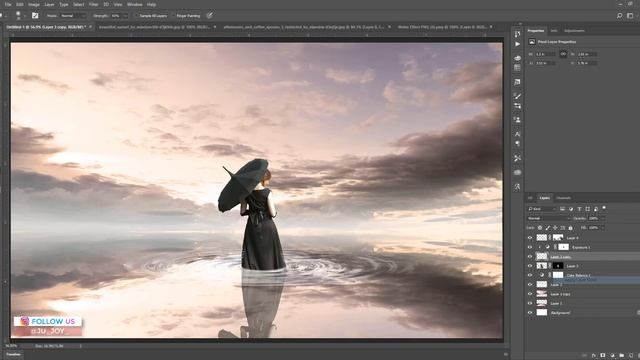Hide the Background layer eye icon

point(530,313)
